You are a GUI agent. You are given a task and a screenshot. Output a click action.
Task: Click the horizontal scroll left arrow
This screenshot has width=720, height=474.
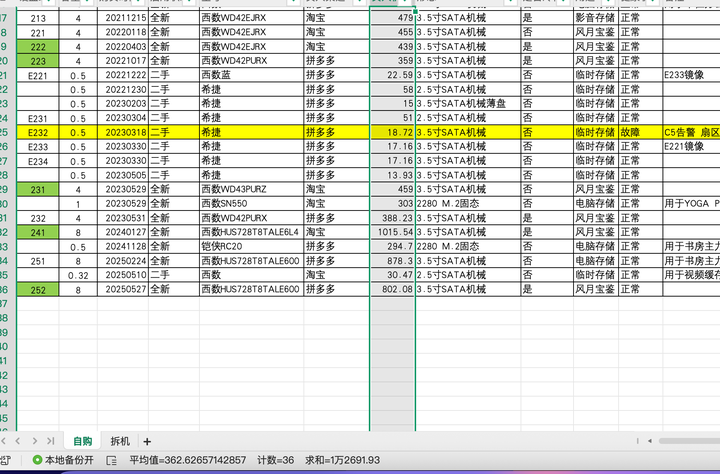pos(650,441)
